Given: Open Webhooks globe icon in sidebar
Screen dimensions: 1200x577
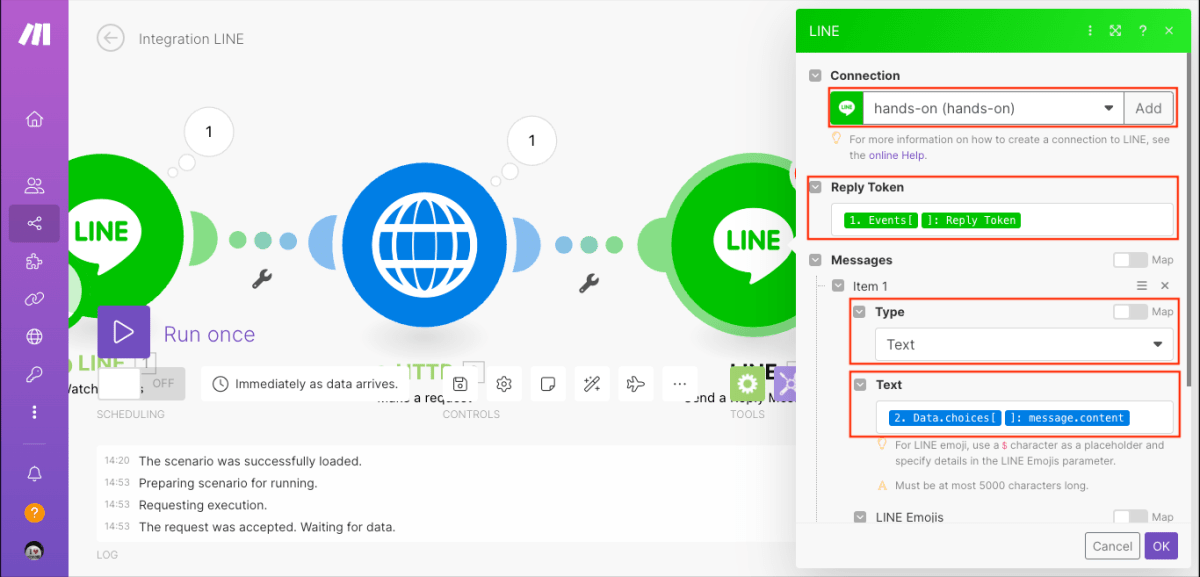Looking at the screenshot, I should (34, 336).
